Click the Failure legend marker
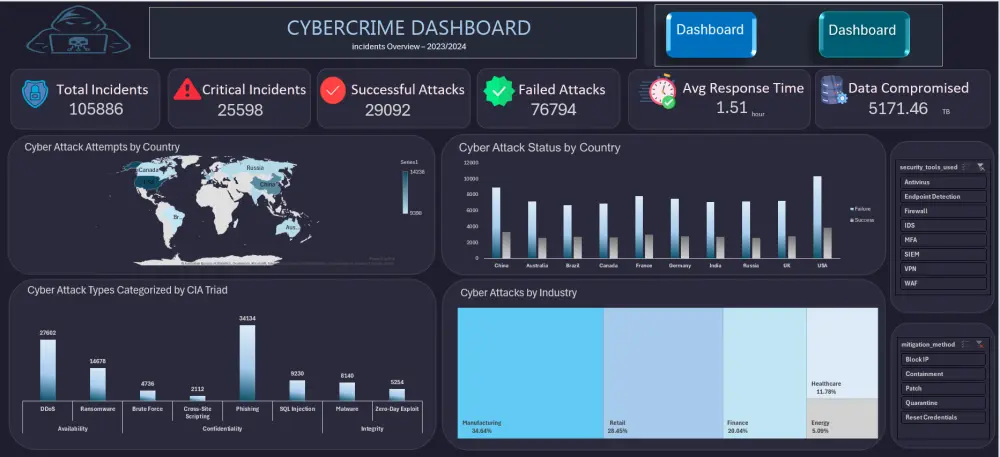Image resolution: width=1000 pixels, height=457 pixels. point(851,209)
